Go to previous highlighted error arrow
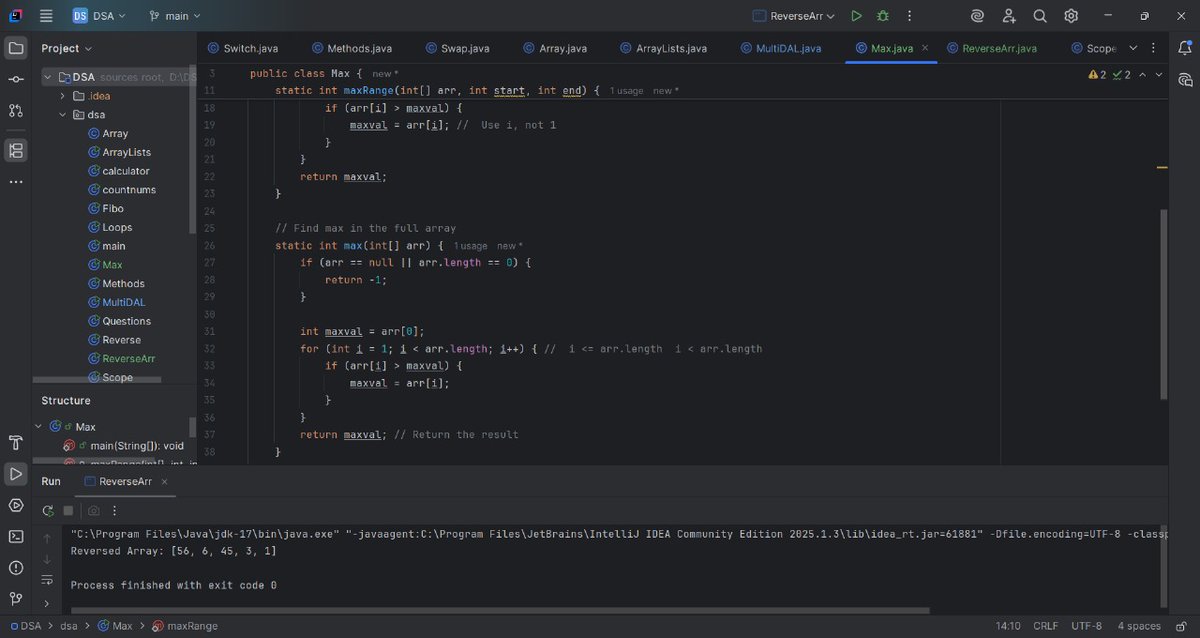The image size is (1200, 638). [x=1143, y=75]
